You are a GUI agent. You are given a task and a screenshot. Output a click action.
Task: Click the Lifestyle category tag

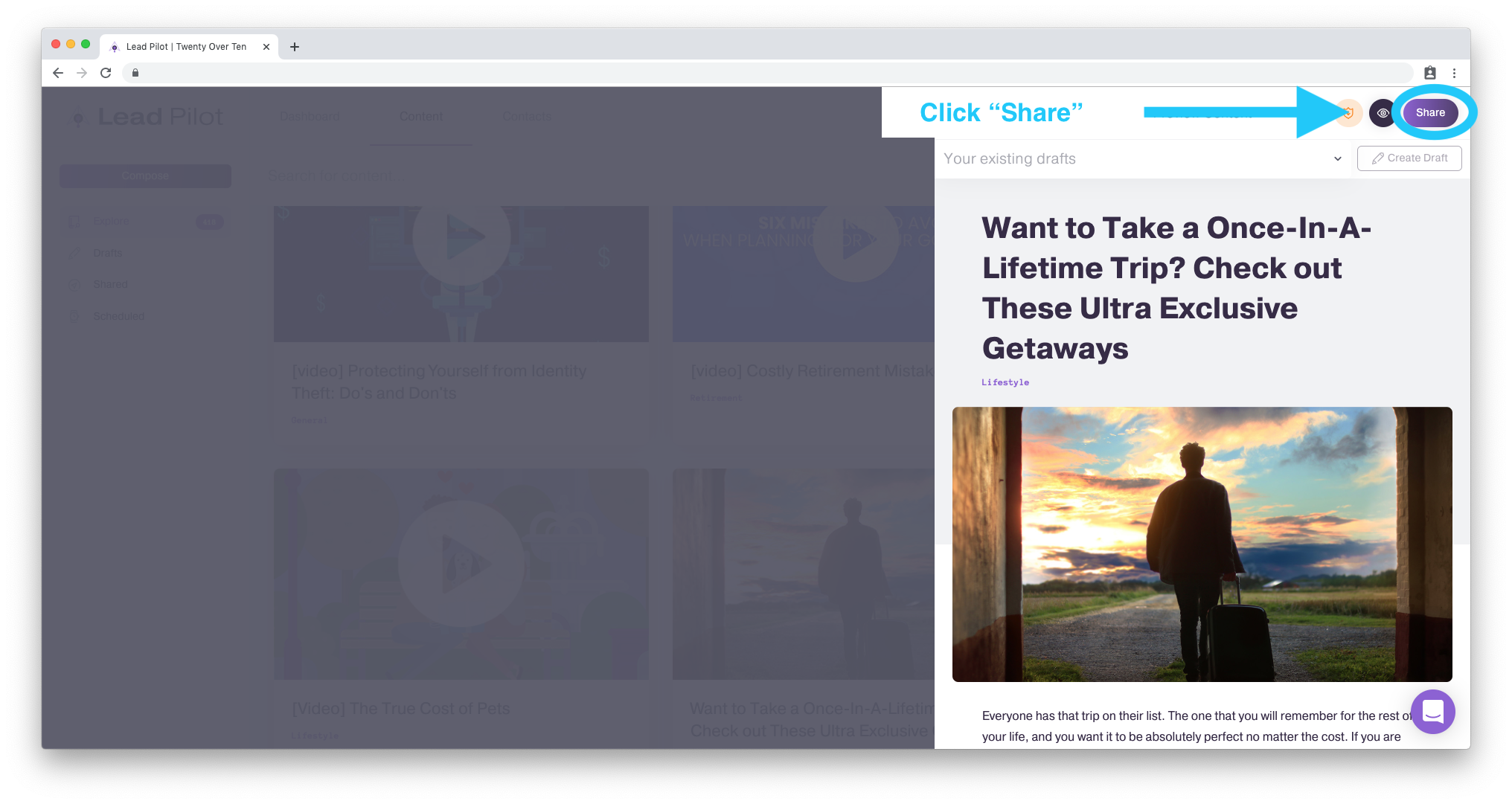coord(1005,382)
